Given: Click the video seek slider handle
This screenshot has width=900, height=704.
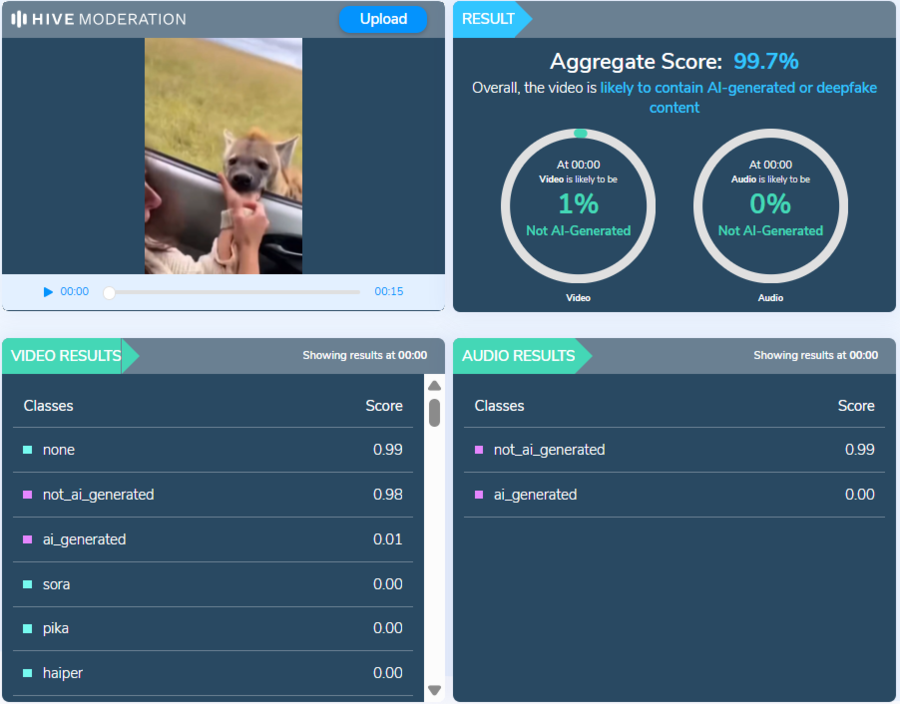Looking at the screenshot, I should [x=110, y=292].
